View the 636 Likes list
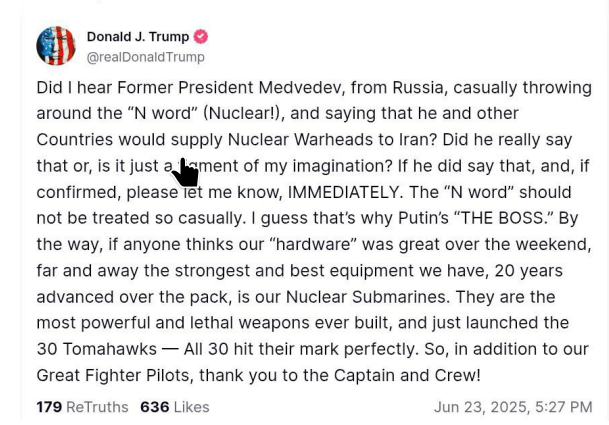609x425 pixels. pos(175,407)
